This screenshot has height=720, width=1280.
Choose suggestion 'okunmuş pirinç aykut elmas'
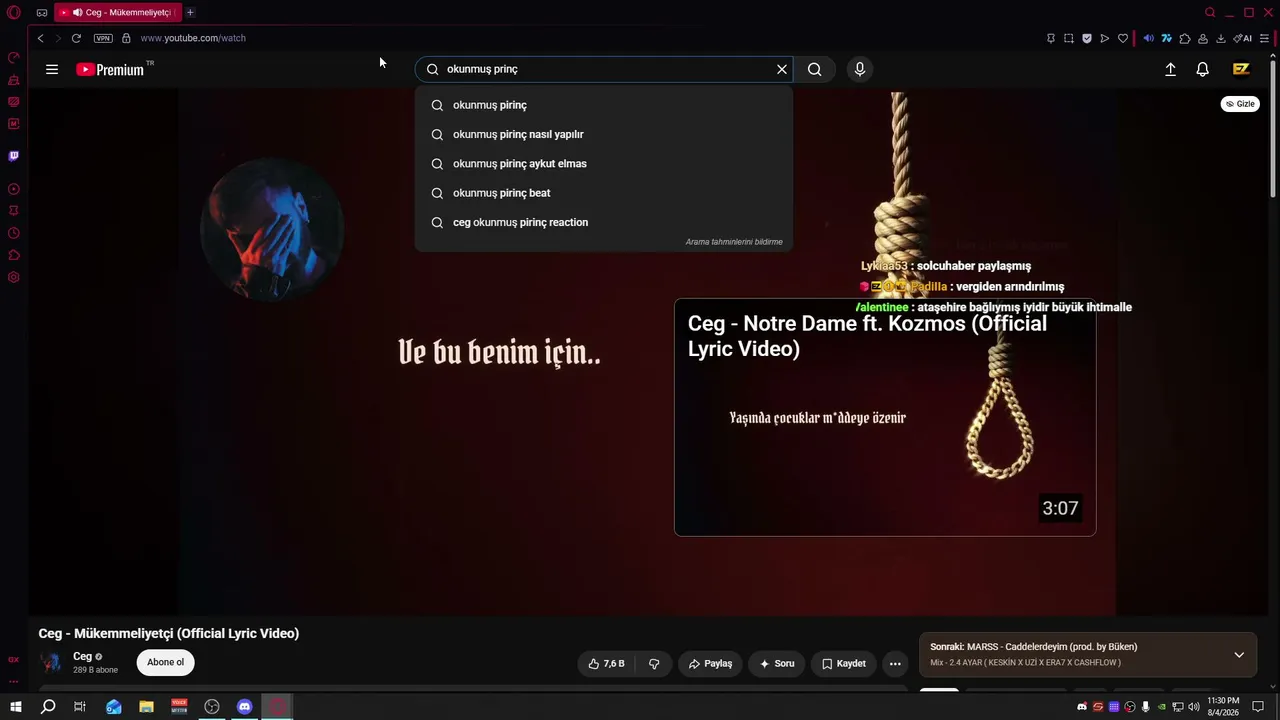click(604, 163)
